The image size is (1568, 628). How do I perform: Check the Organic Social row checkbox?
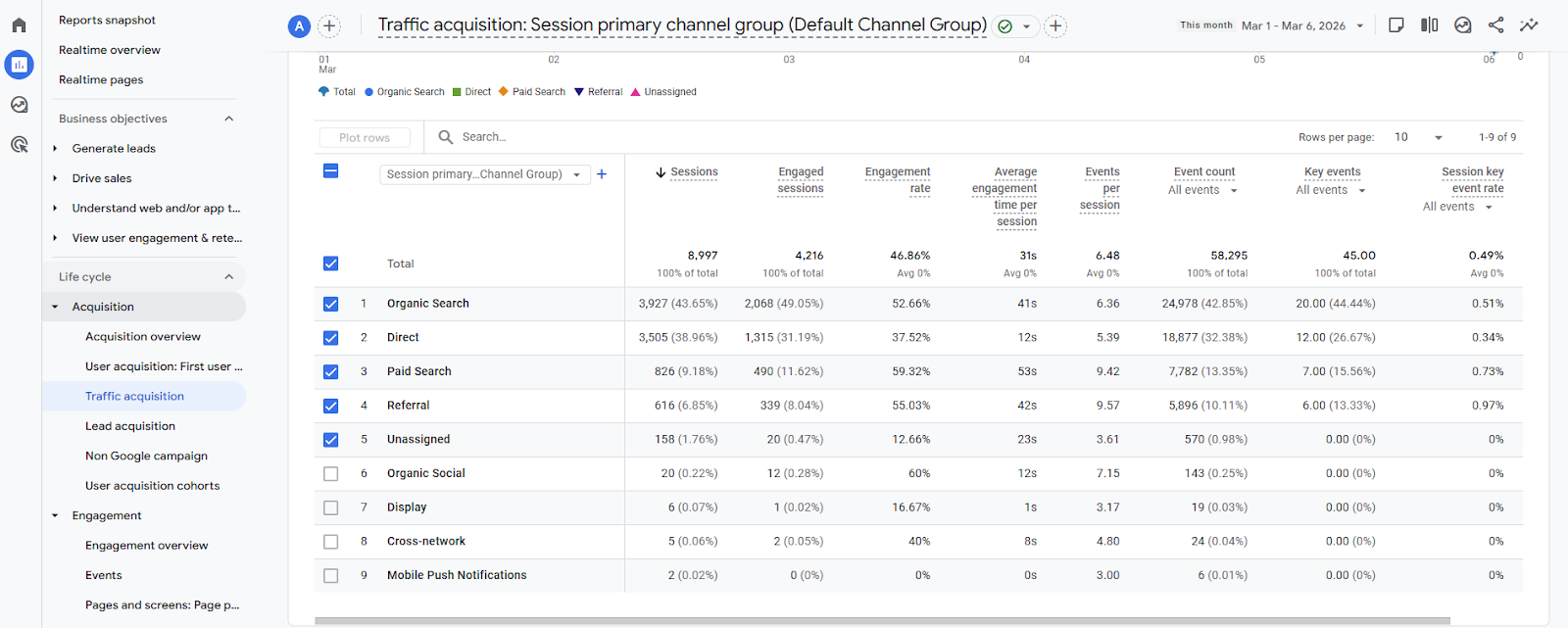pyautogui.click(x=331, y=474)
